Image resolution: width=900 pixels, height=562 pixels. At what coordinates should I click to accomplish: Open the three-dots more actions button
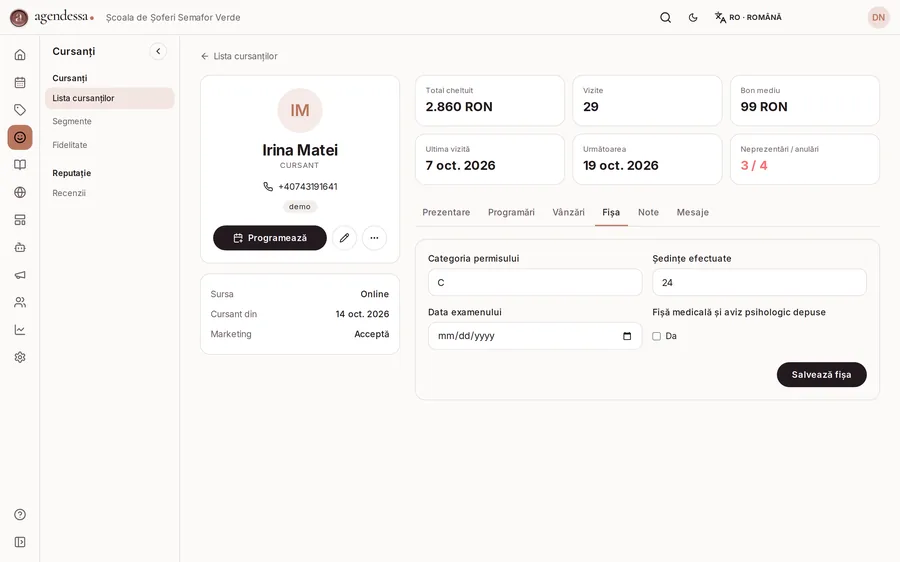374,238
